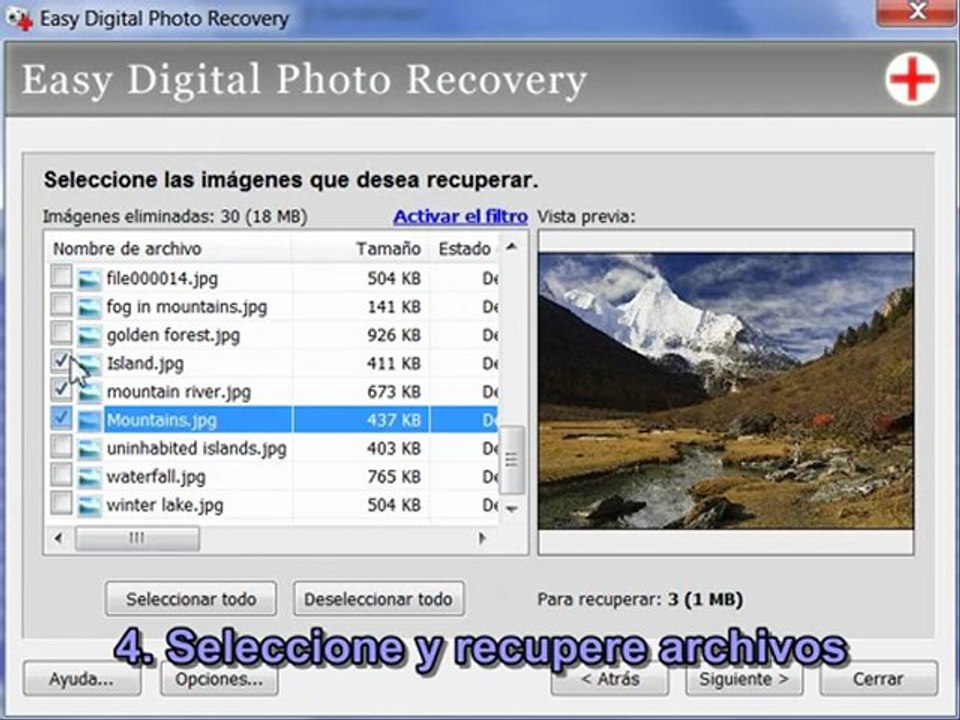
Task: Click the horizontal scrollbar thumb
Action: pos(137,538)
